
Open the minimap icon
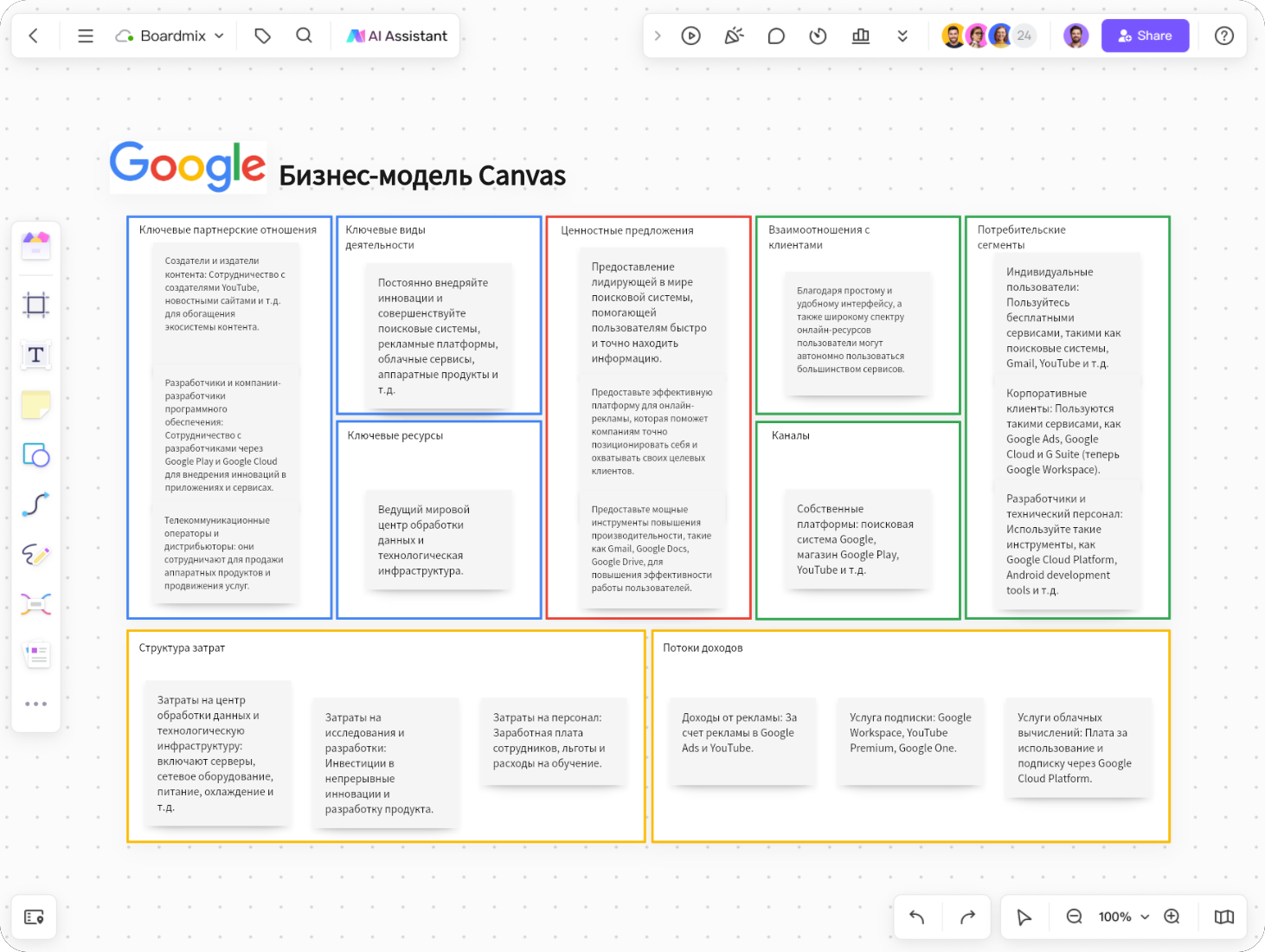coord(1224,917)
